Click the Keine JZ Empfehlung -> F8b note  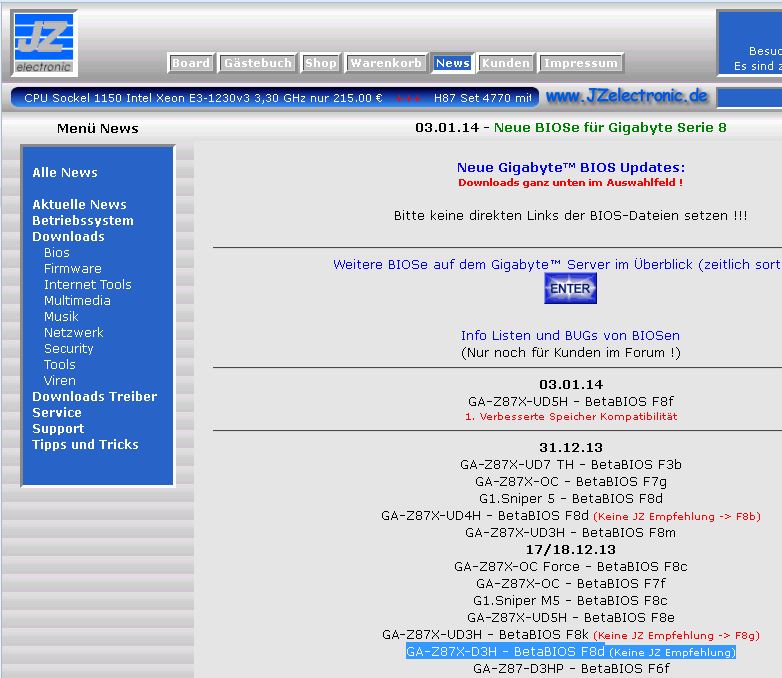(x=677, y=517)
